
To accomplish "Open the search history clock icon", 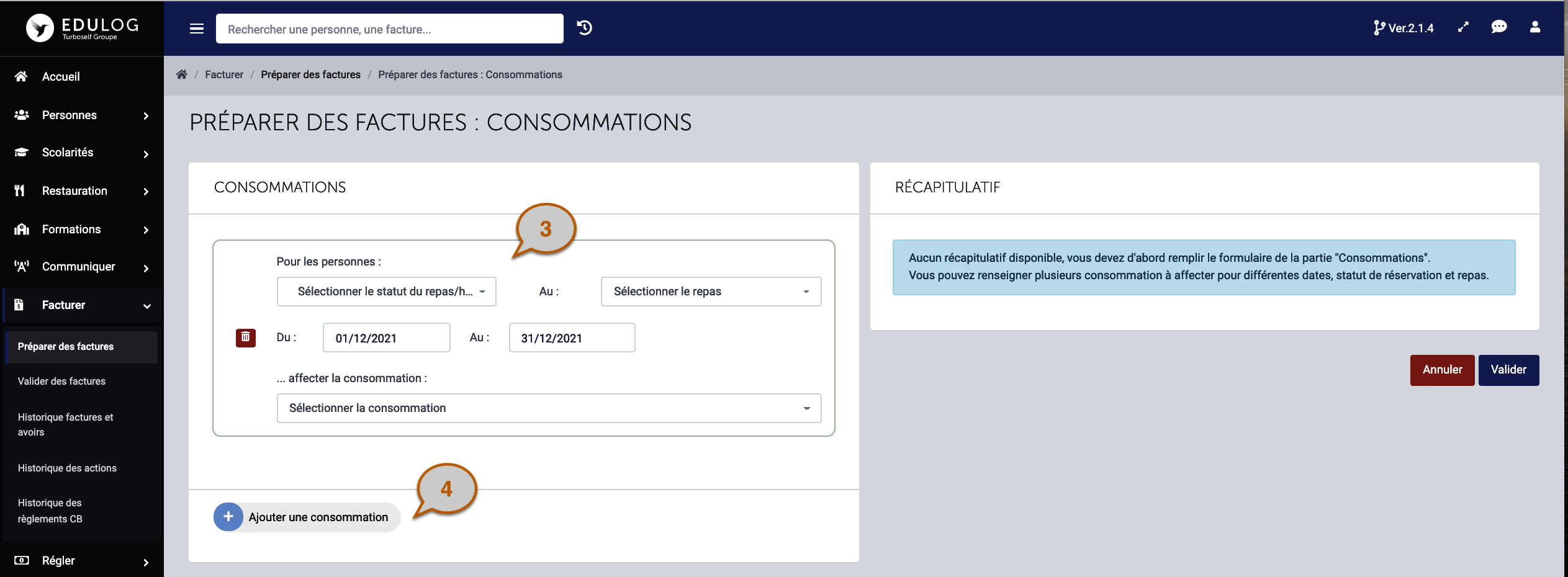I will click(585, 28).
